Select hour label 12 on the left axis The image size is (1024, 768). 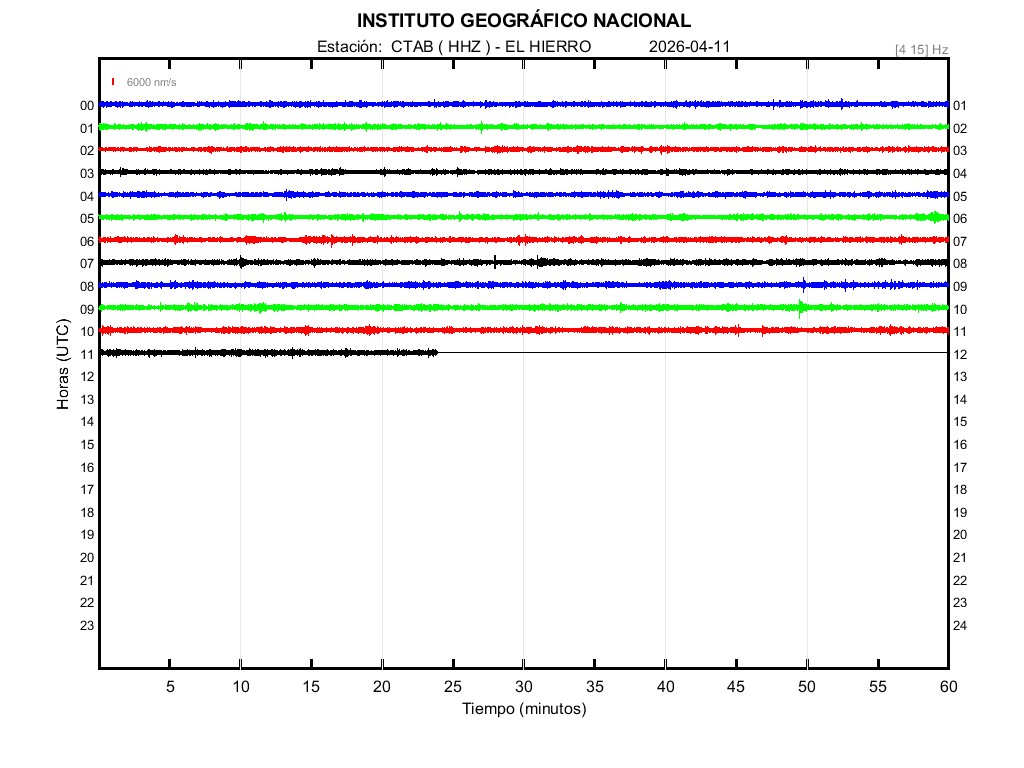pos(87,377)
